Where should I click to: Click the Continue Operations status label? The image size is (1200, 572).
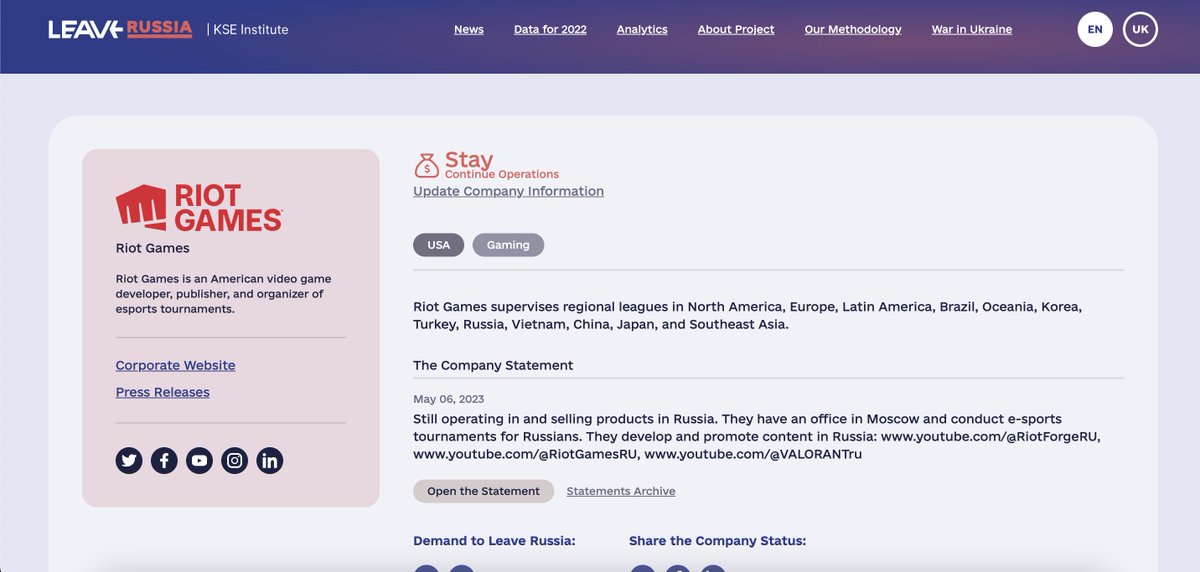point(502,174)
